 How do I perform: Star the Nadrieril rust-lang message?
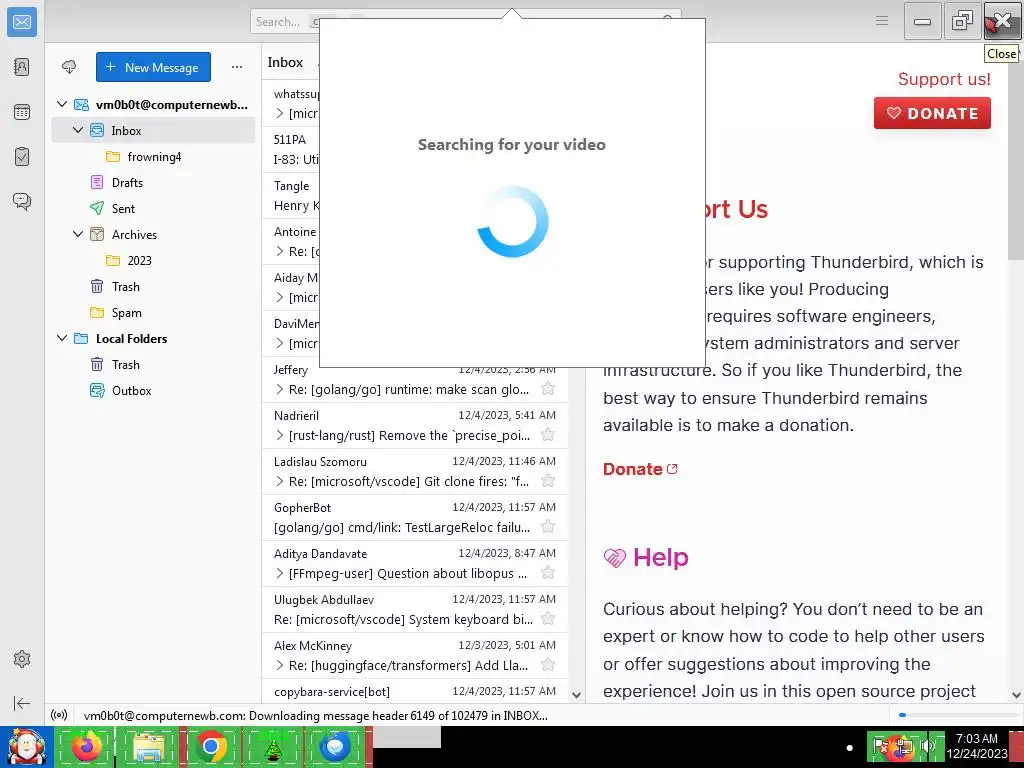[x=548, y=435]
